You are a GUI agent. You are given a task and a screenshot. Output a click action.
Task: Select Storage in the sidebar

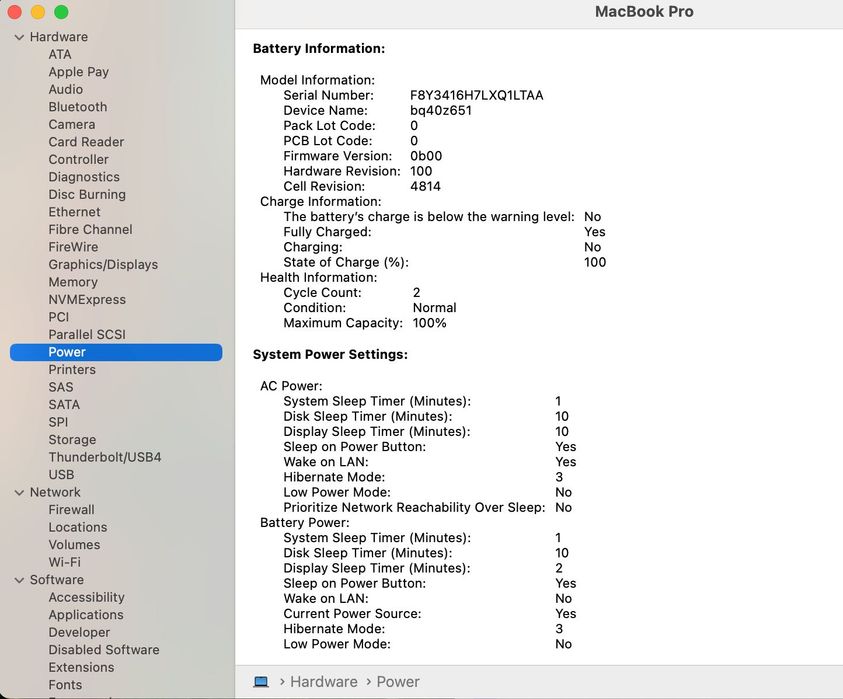tap(72, 440)
